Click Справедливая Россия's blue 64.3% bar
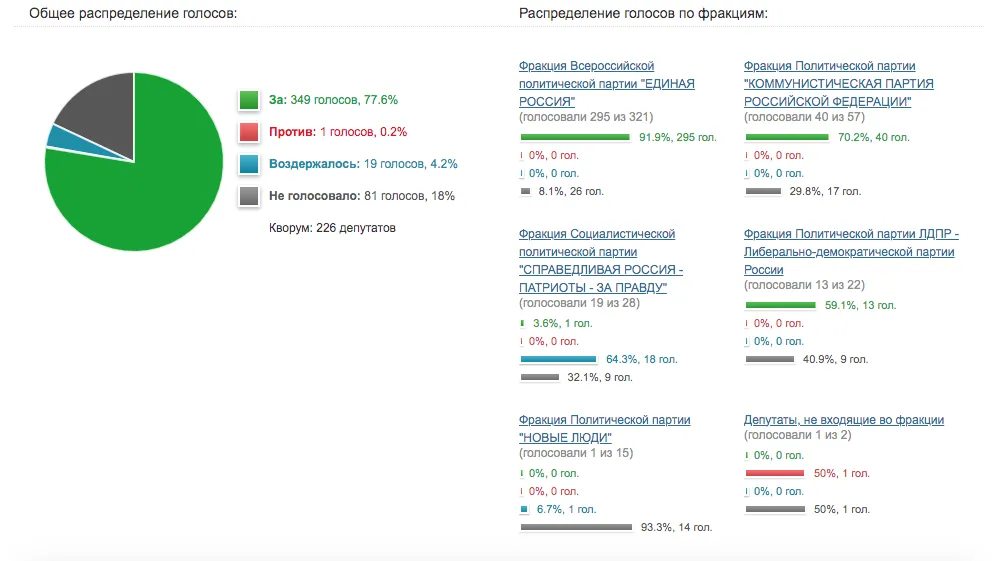Screen dimensions: 1006x561 pos(559,359)
